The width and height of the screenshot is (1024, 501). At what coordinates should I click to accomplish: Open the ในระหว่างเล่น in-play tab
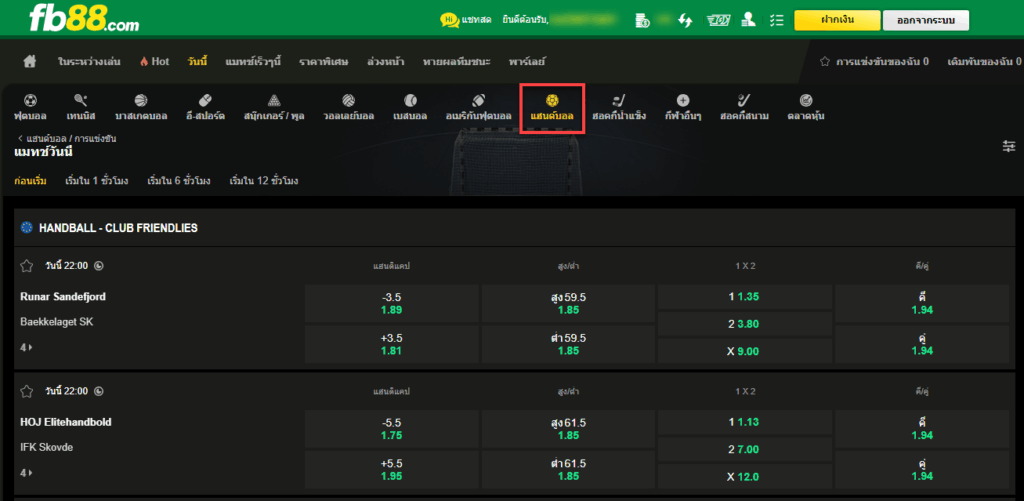tap(89, 61)
